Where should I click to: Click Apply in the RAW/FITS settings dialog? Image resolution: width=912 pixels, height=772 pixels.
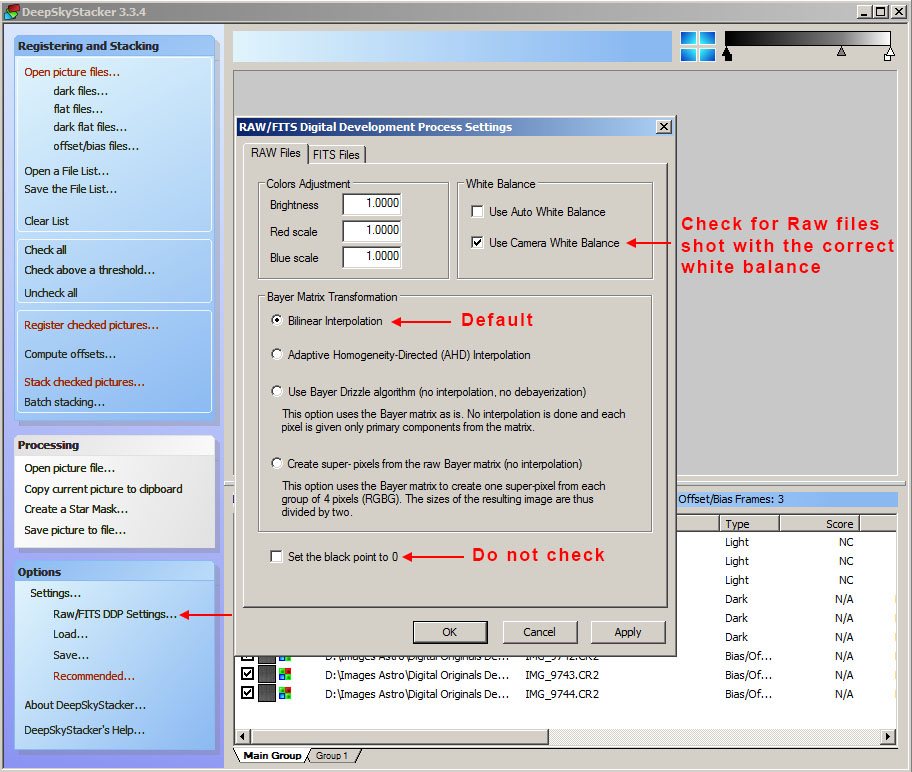628,632
